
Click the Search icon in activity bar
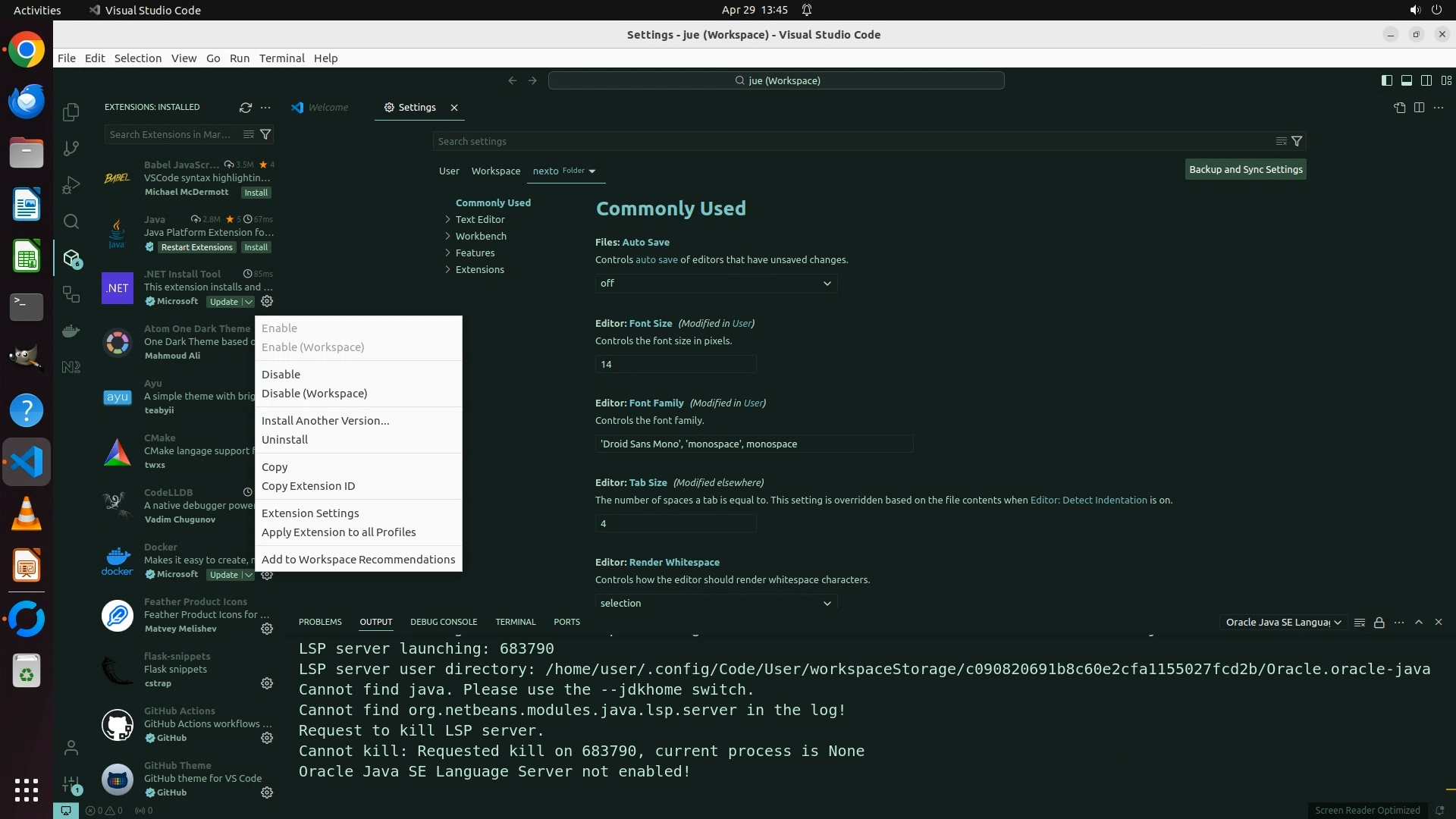[71, 221]
